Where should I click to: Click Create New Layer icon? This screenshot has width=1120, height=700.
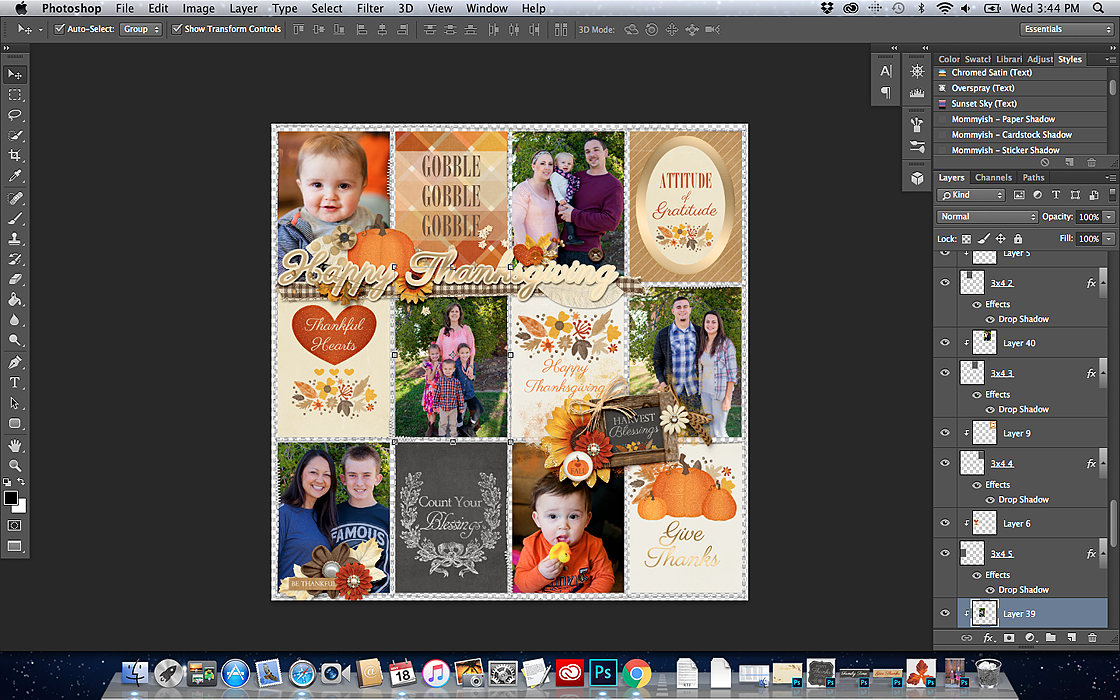click(x=1071, y=637)
